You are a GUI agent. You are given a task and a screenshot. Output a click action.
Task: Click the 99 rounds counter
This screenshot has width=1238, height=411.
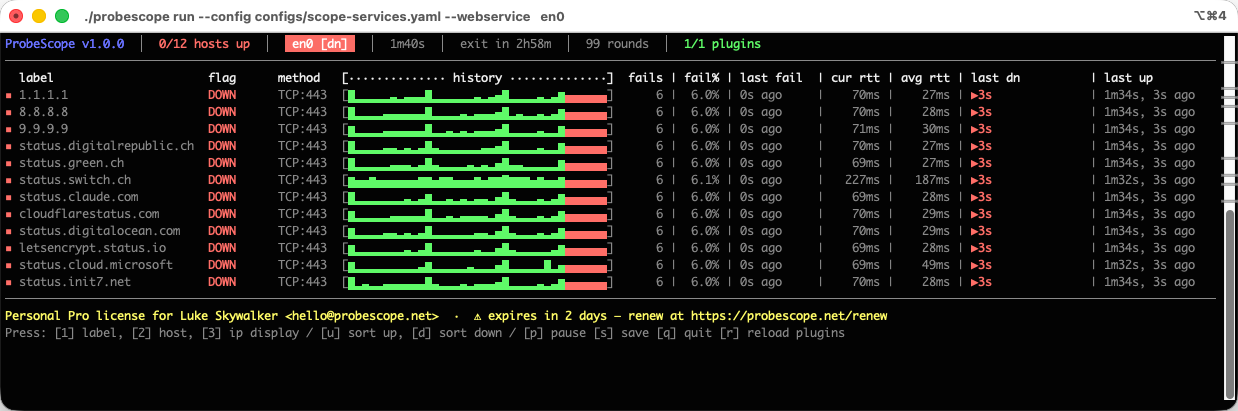(617, 44)
